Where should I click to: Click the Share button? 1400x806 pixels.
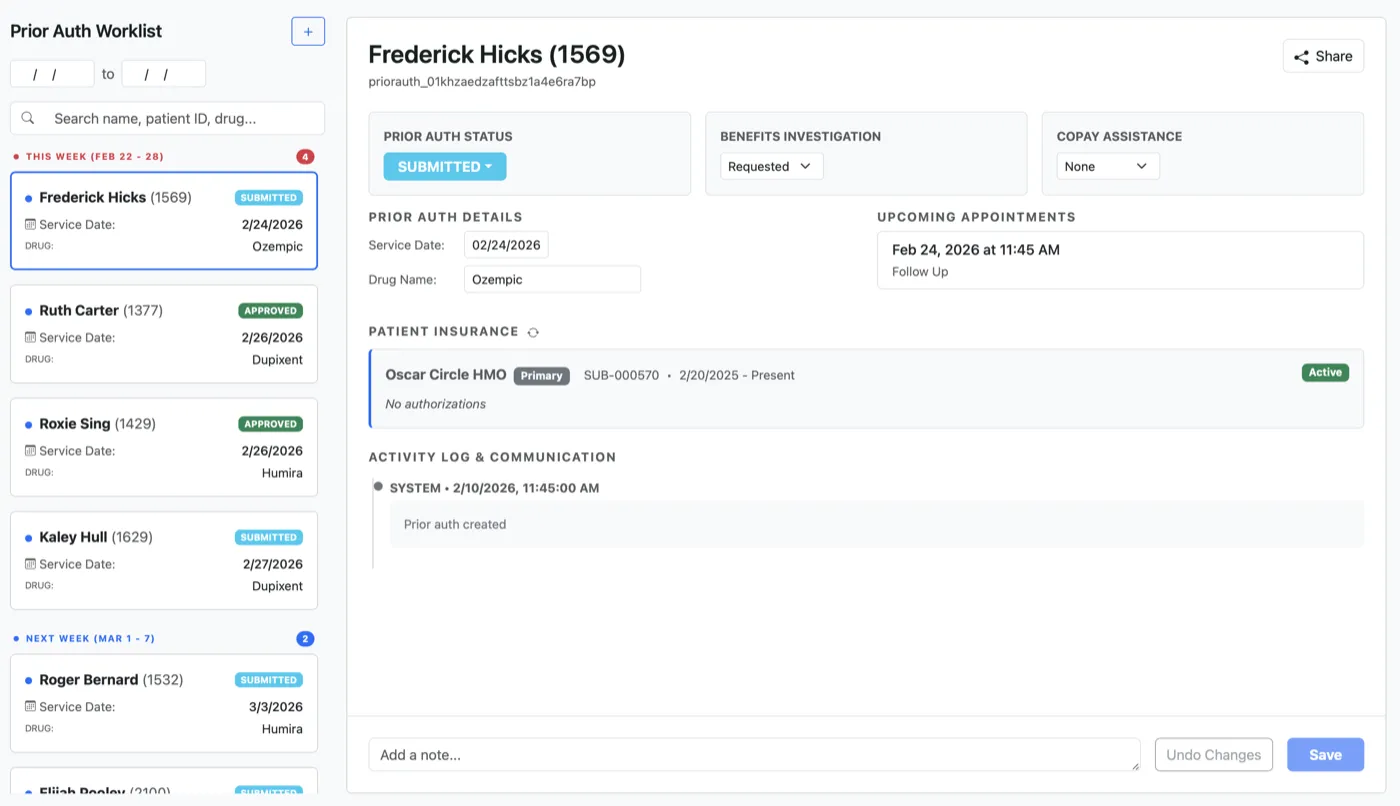pyautogui.click(x=1323, y=56)
